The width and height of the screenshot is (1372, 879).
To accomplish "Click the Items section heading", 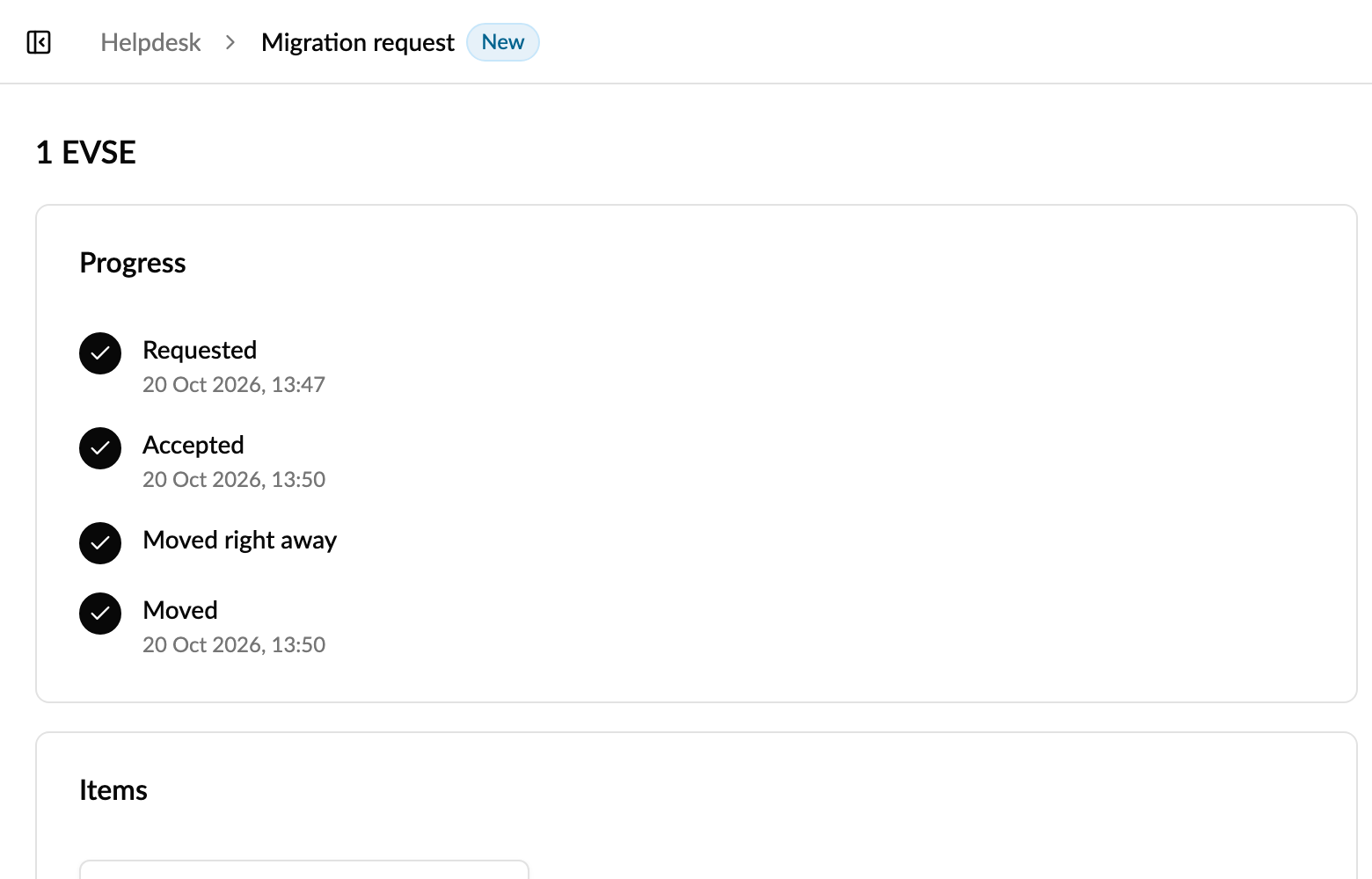I will tap(113, 790).
